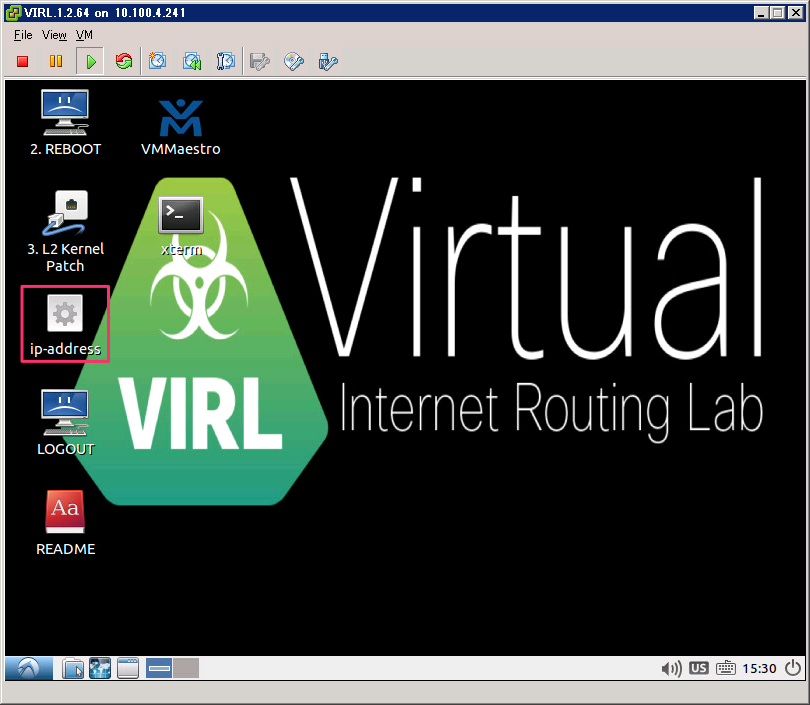810x705 pixels.
Task: Click the keyboard tray icon
Action: tap(725, 668)
